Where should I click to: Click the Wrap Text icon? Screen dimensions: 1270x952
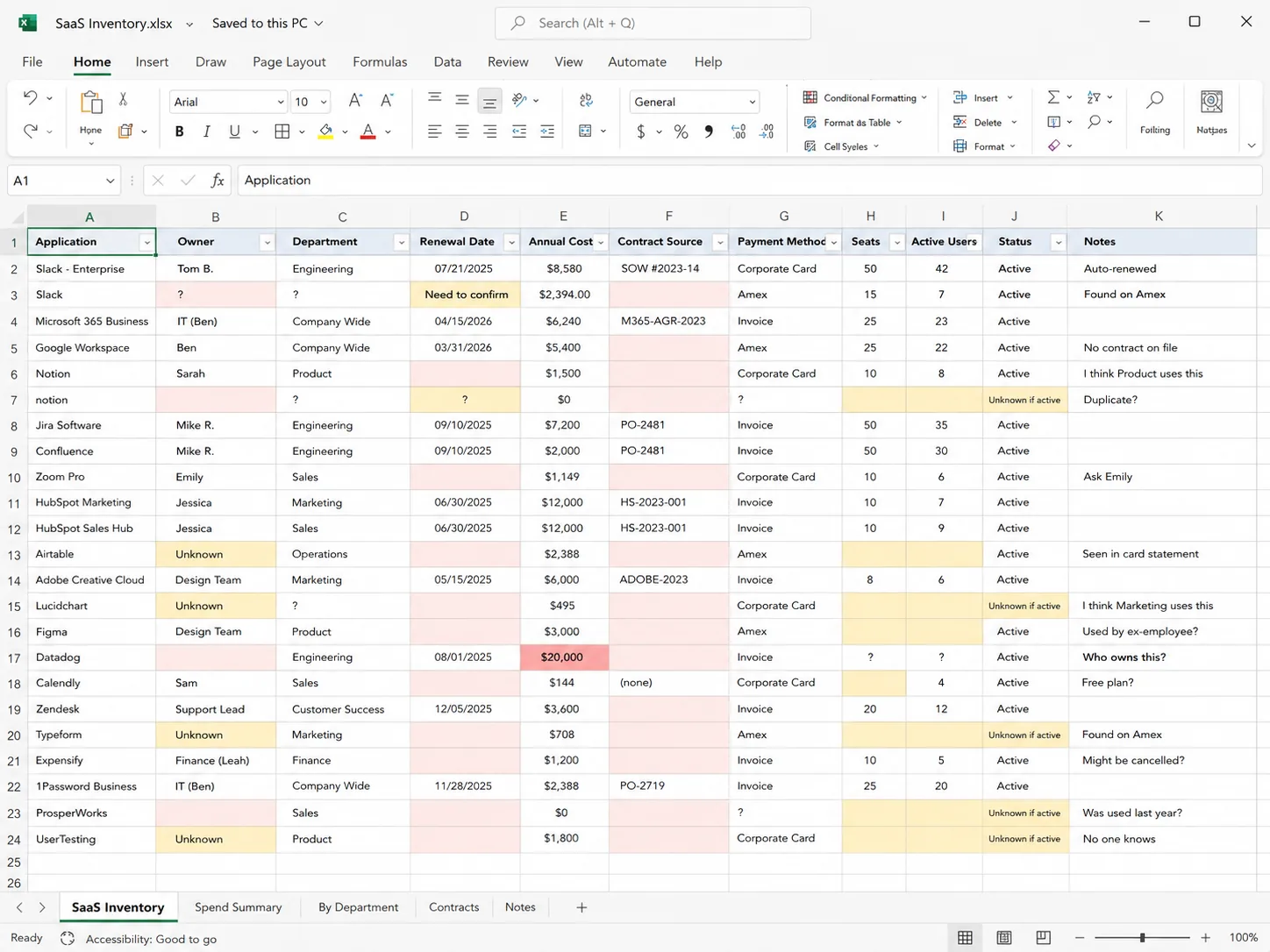[x=586, y=101]
